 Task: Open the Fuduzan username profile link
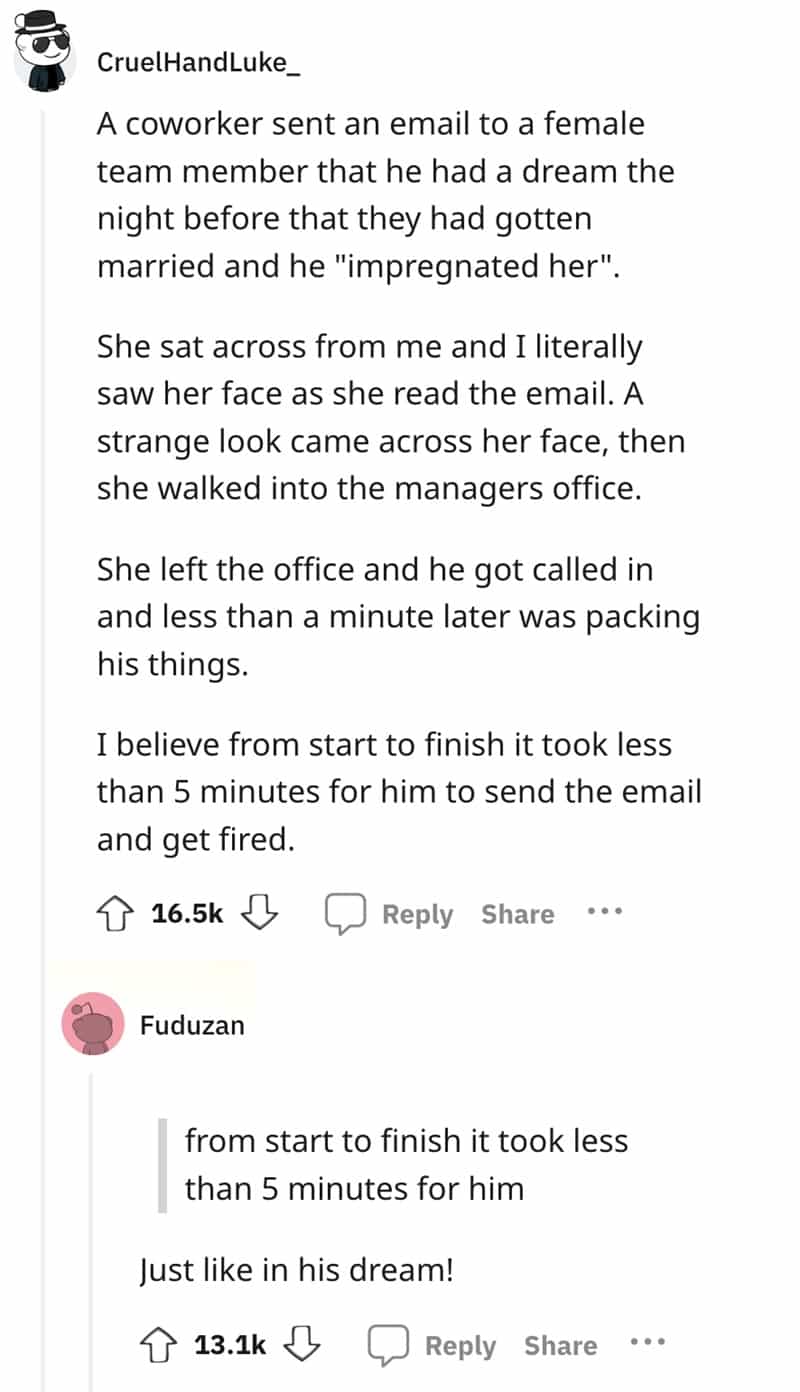[192, 1025]
